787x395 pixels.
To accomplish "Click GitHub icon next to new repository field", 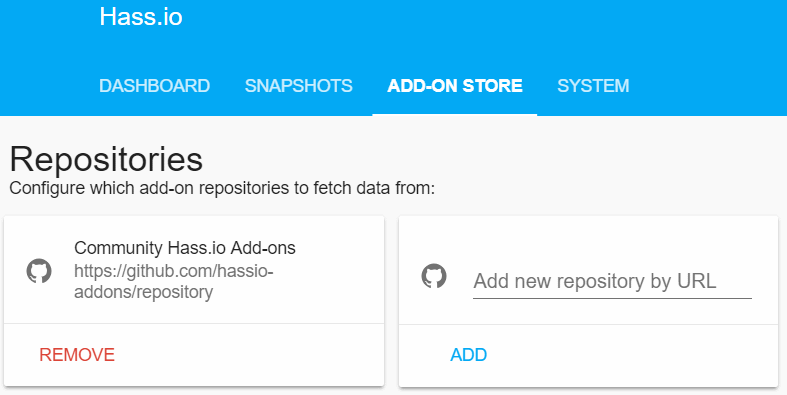I will click(434, 276).
